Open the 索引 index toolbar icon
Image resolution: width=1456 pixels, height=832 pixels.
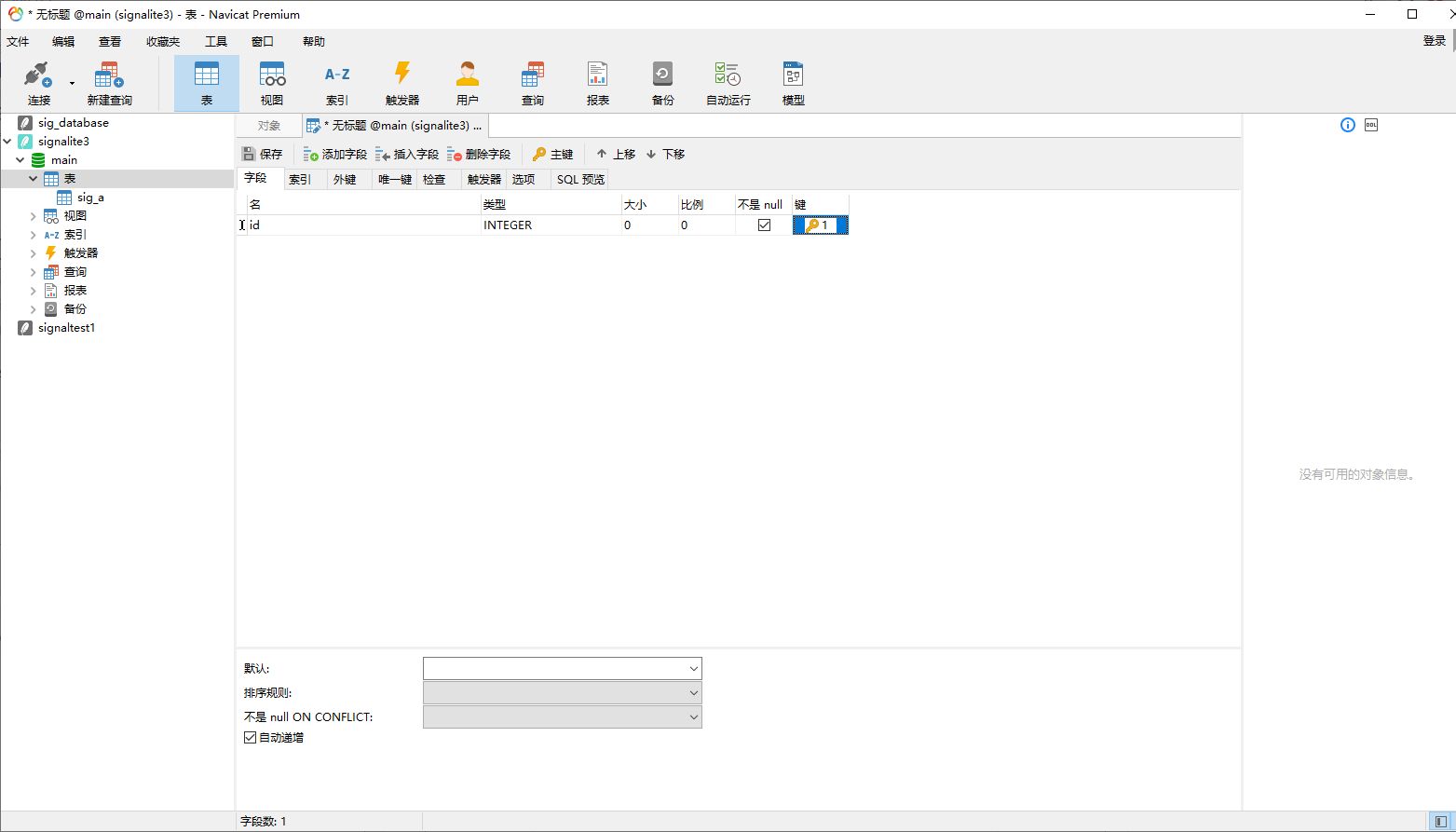click(x=337, y=83)
